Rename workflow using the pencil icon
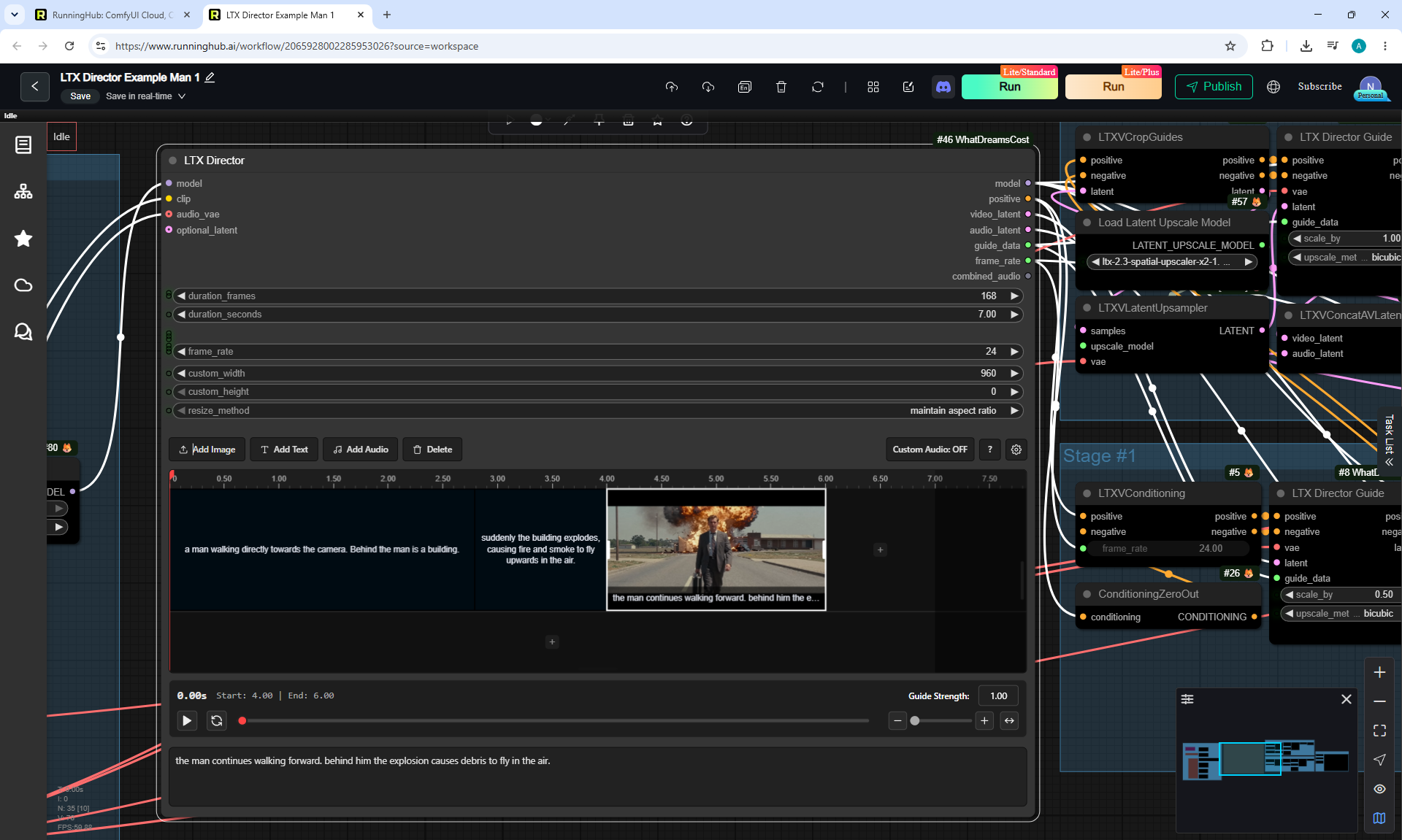Screen dimensions: 1402x840 (x=210, y=77)
